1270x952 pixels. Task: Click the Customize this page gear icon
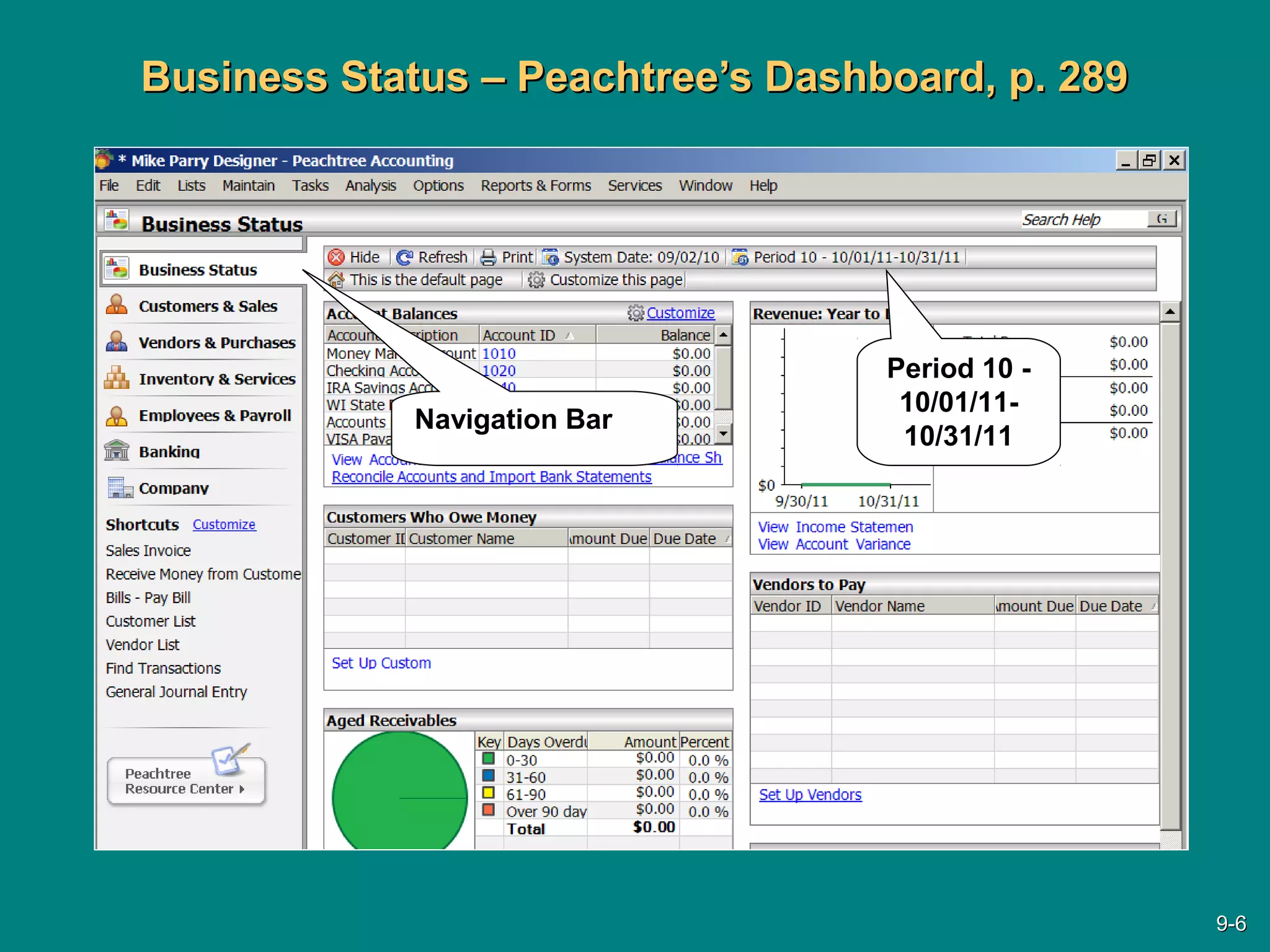536,280
